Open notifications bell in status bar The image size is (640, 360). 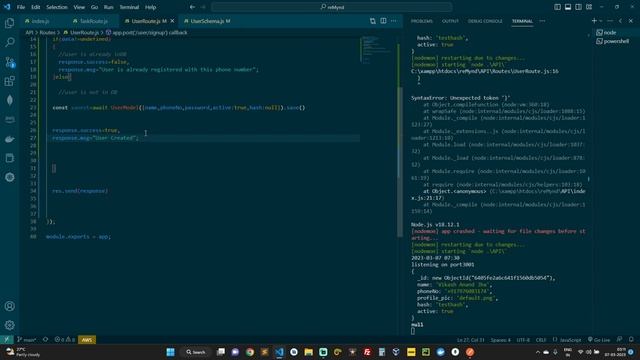coord(631,340)
